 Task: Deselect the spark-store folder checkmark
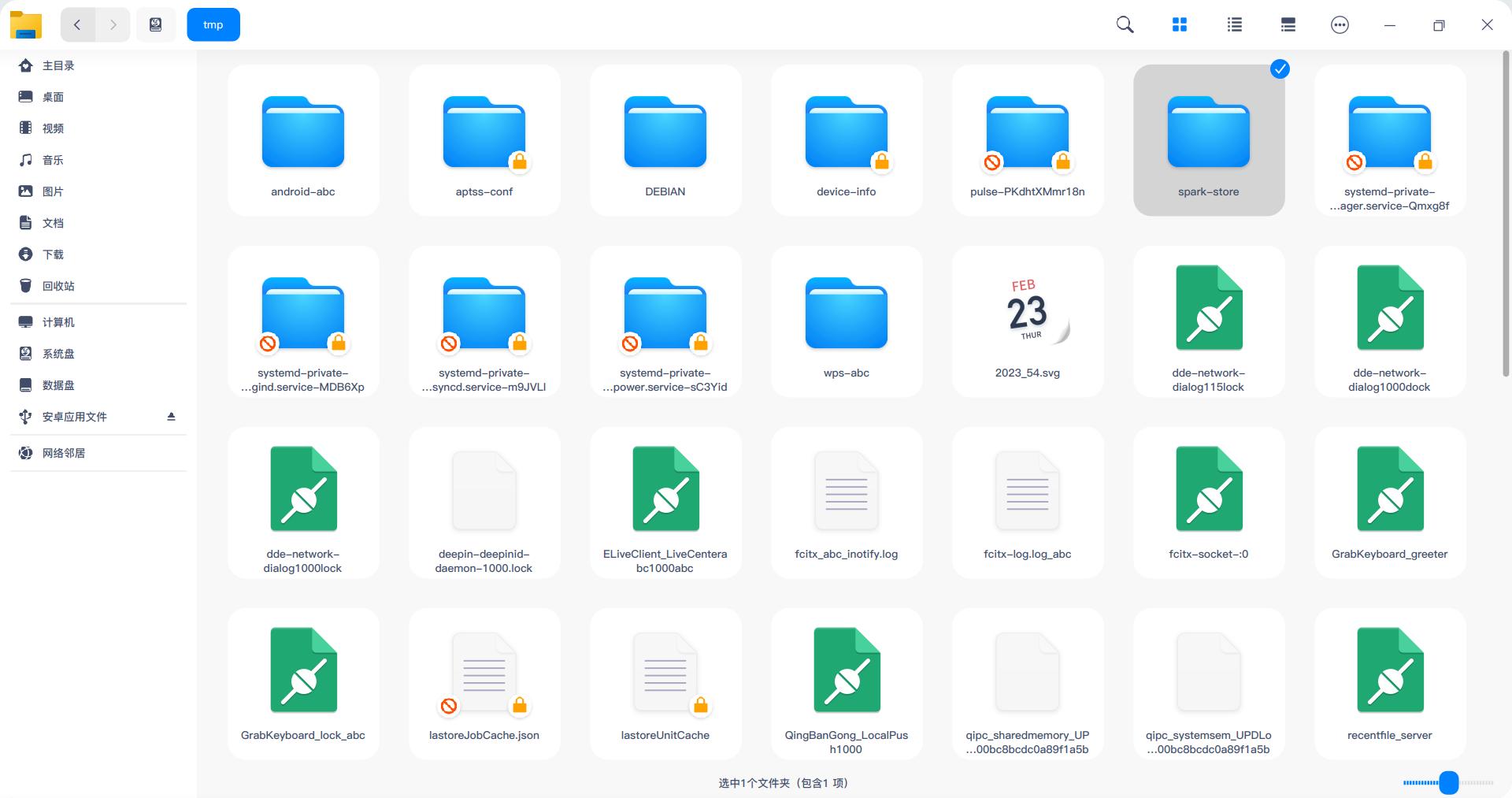1279,69
